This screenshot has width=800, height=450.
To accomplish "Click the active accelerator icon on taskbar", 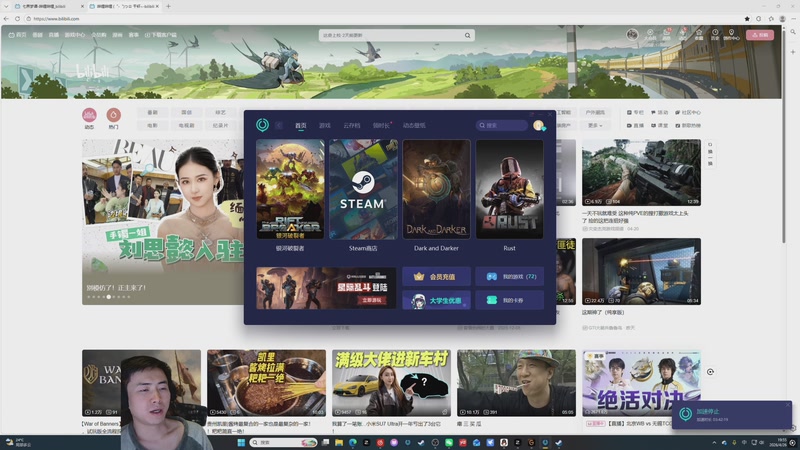I will click(x=545, y=442).
